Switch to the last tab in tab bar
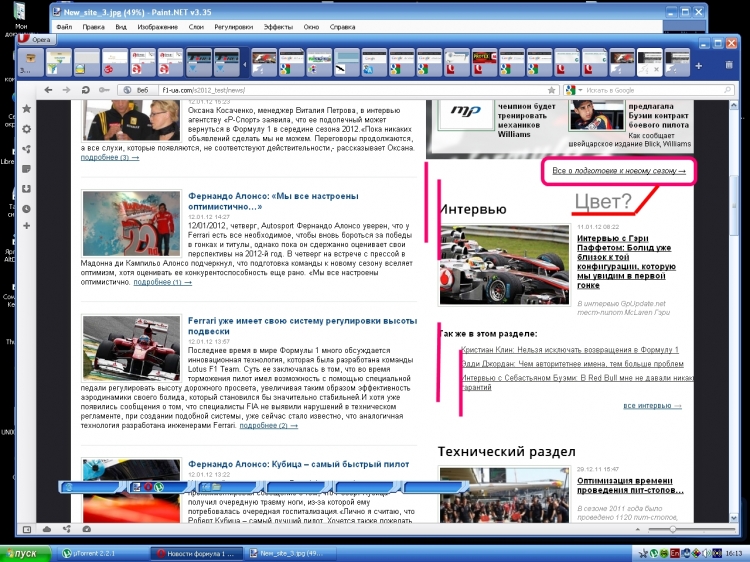Viewport: 750px width, 562px height. point(677,62)
